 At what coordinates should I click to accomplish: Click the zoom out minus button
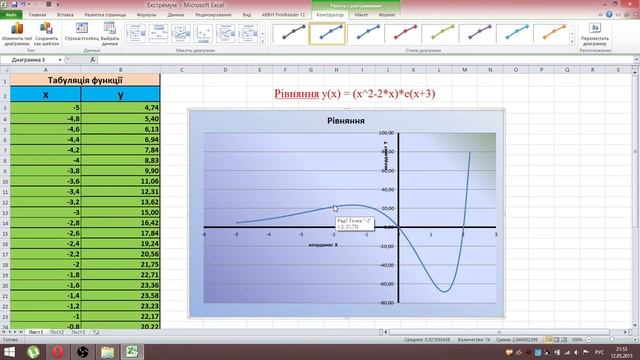[589, 340]
